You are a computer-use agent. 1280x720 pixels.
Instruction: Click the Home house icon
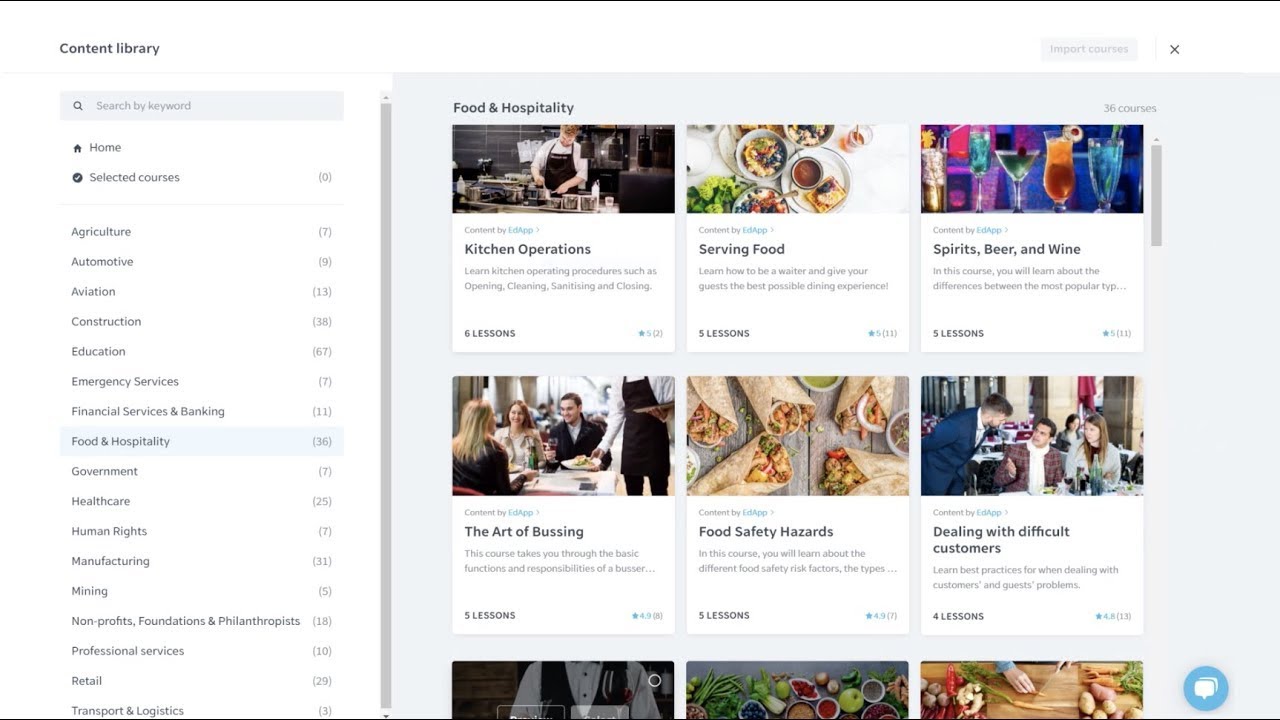coord(77,148)
